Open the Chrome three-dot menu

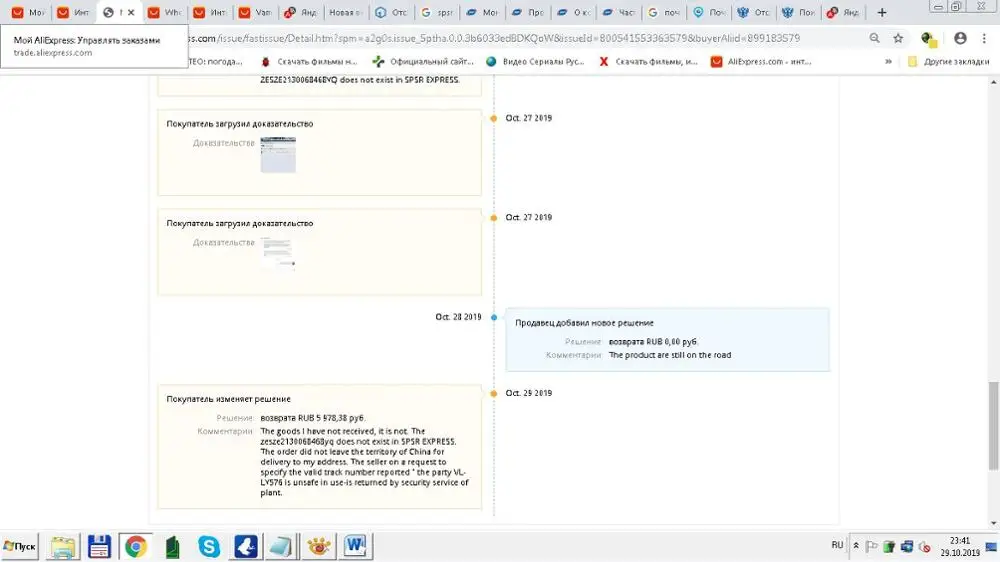coord(984,38)
